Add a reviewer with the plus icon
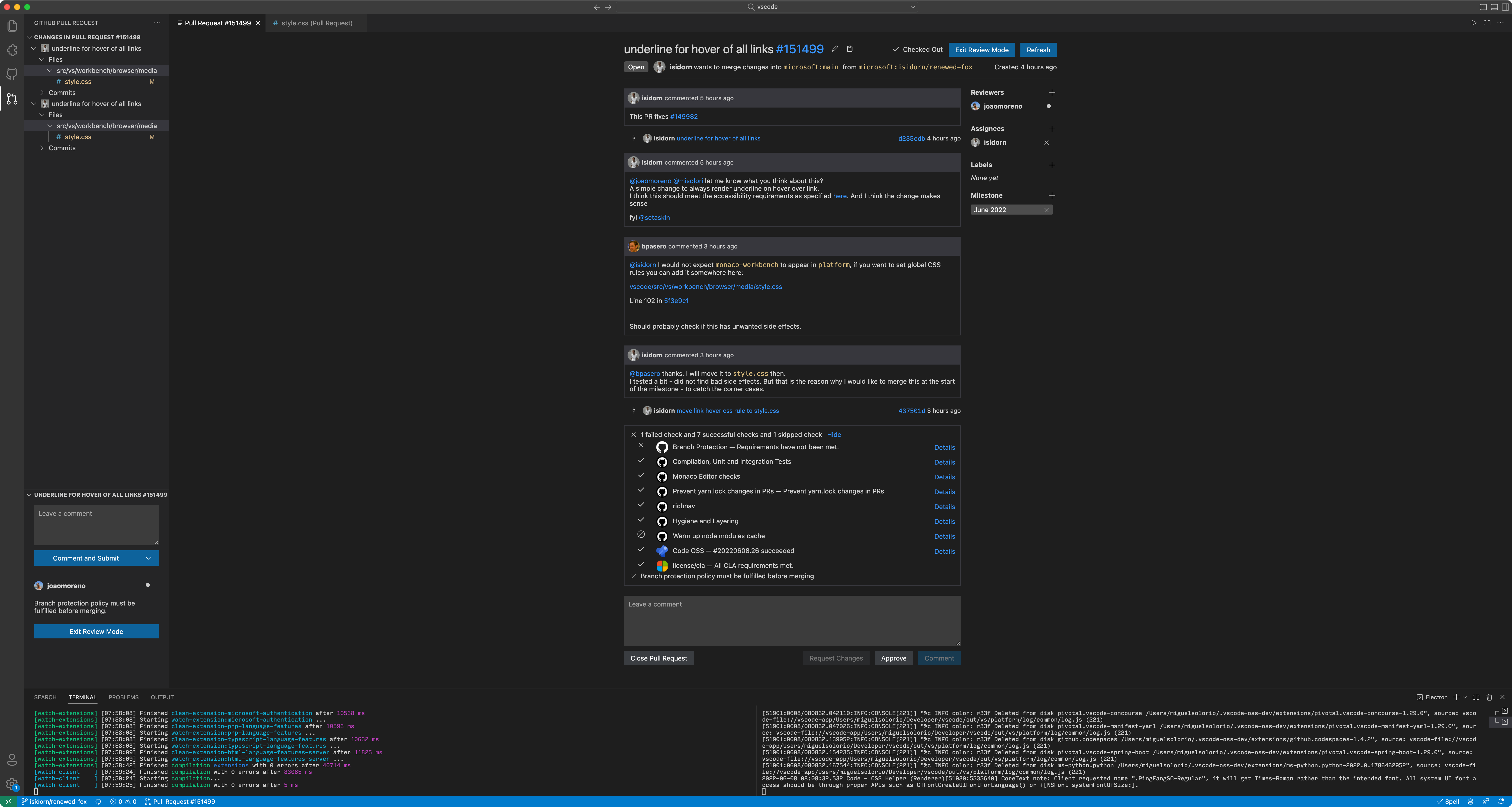The image size is (1512, 807). tap(1052, 93)
